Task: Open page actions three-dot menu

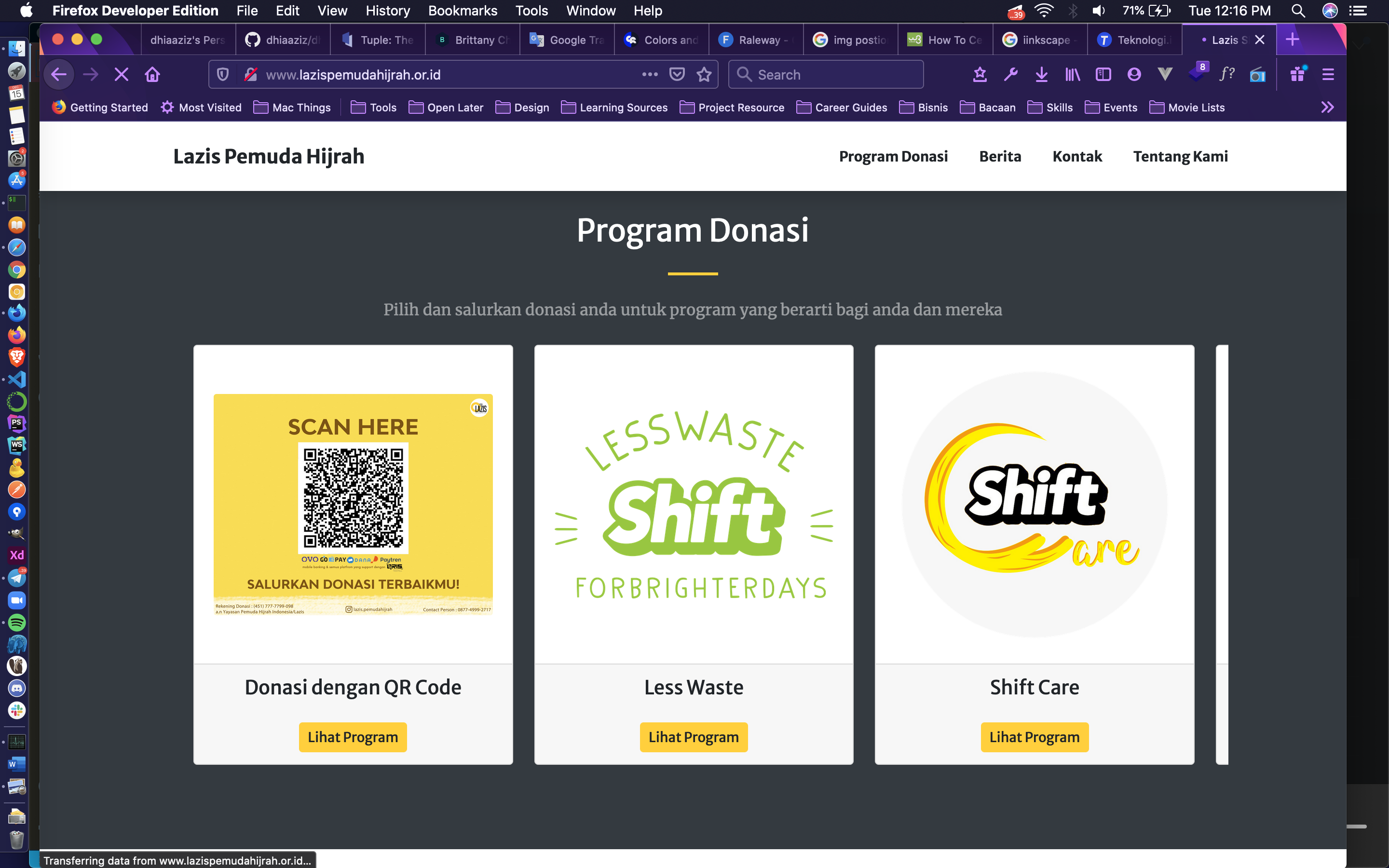Action: (650, 75)
